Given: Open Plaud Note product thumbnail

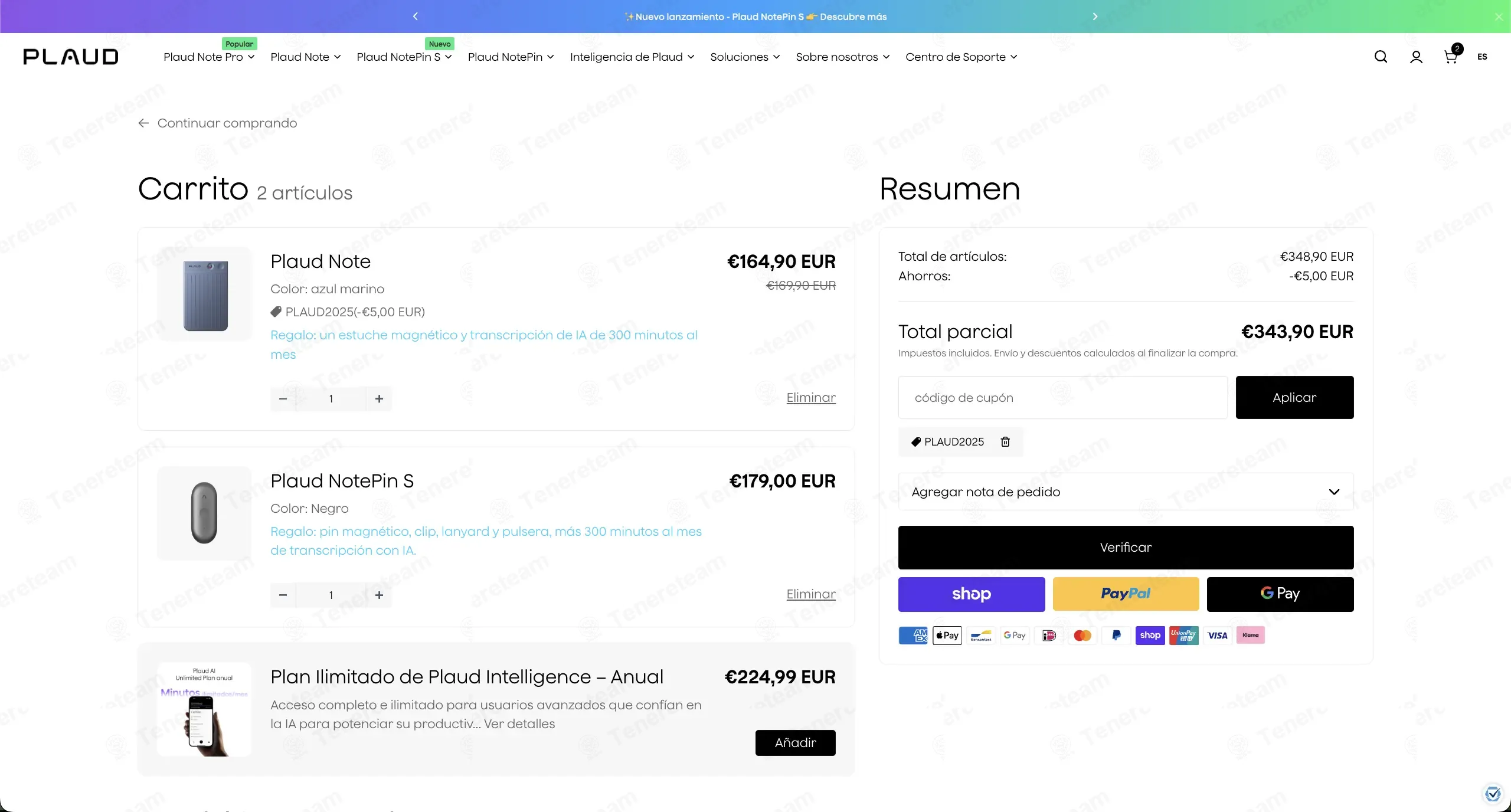Looking at the screenshot, I should pyautogui.click(x=204, y=294).
